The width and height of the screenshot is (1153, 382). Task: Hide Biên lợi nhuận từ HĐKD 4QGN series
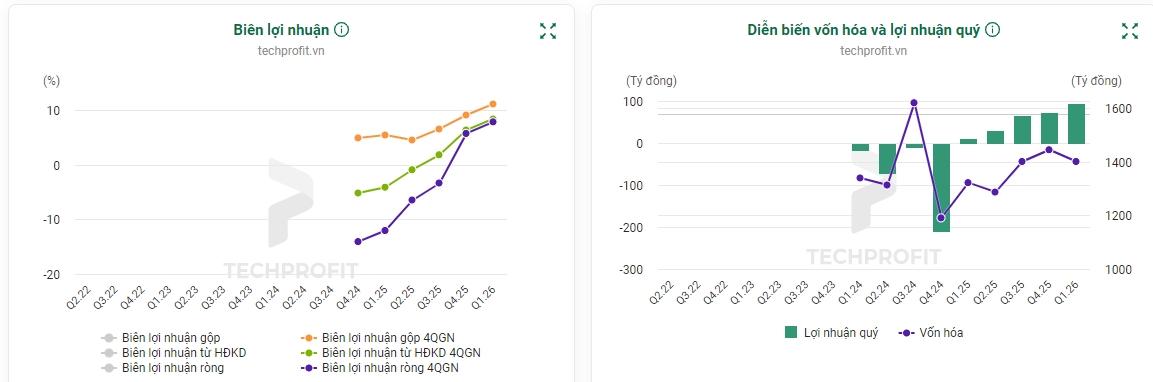point(390,353)
